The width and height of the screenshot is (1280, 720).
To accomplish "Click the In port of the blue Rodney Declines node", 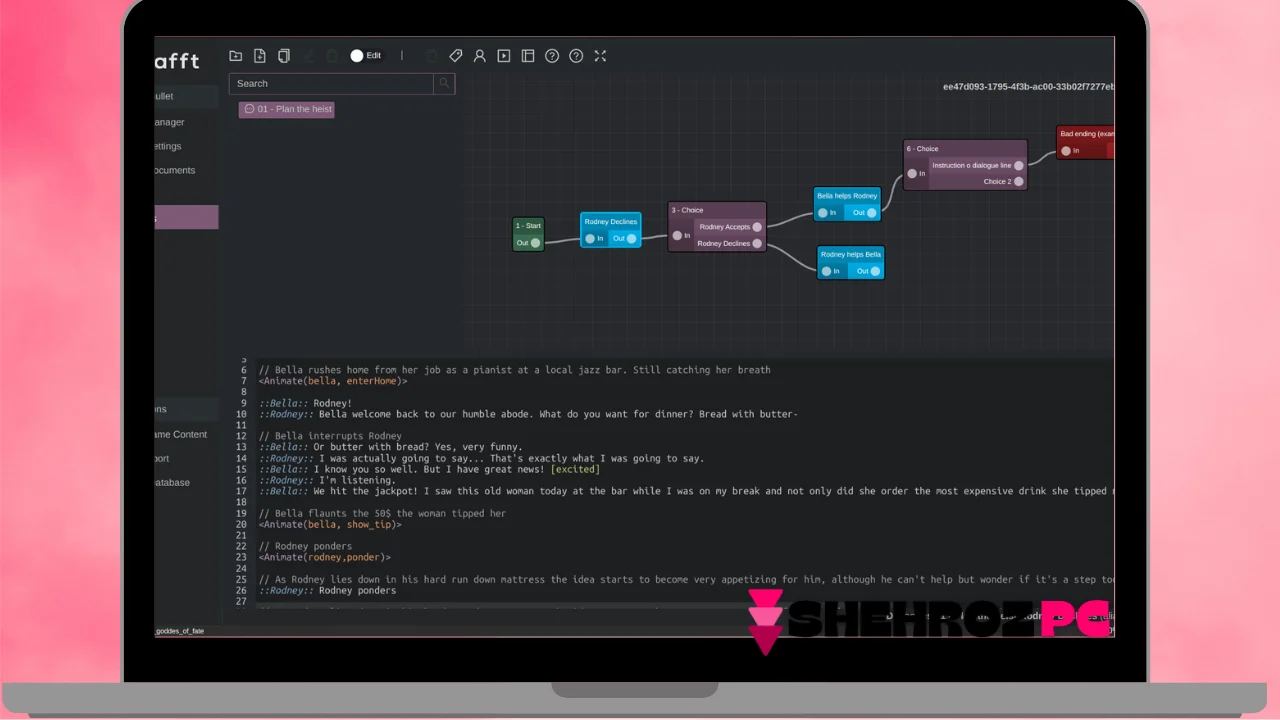I will 590,238.
